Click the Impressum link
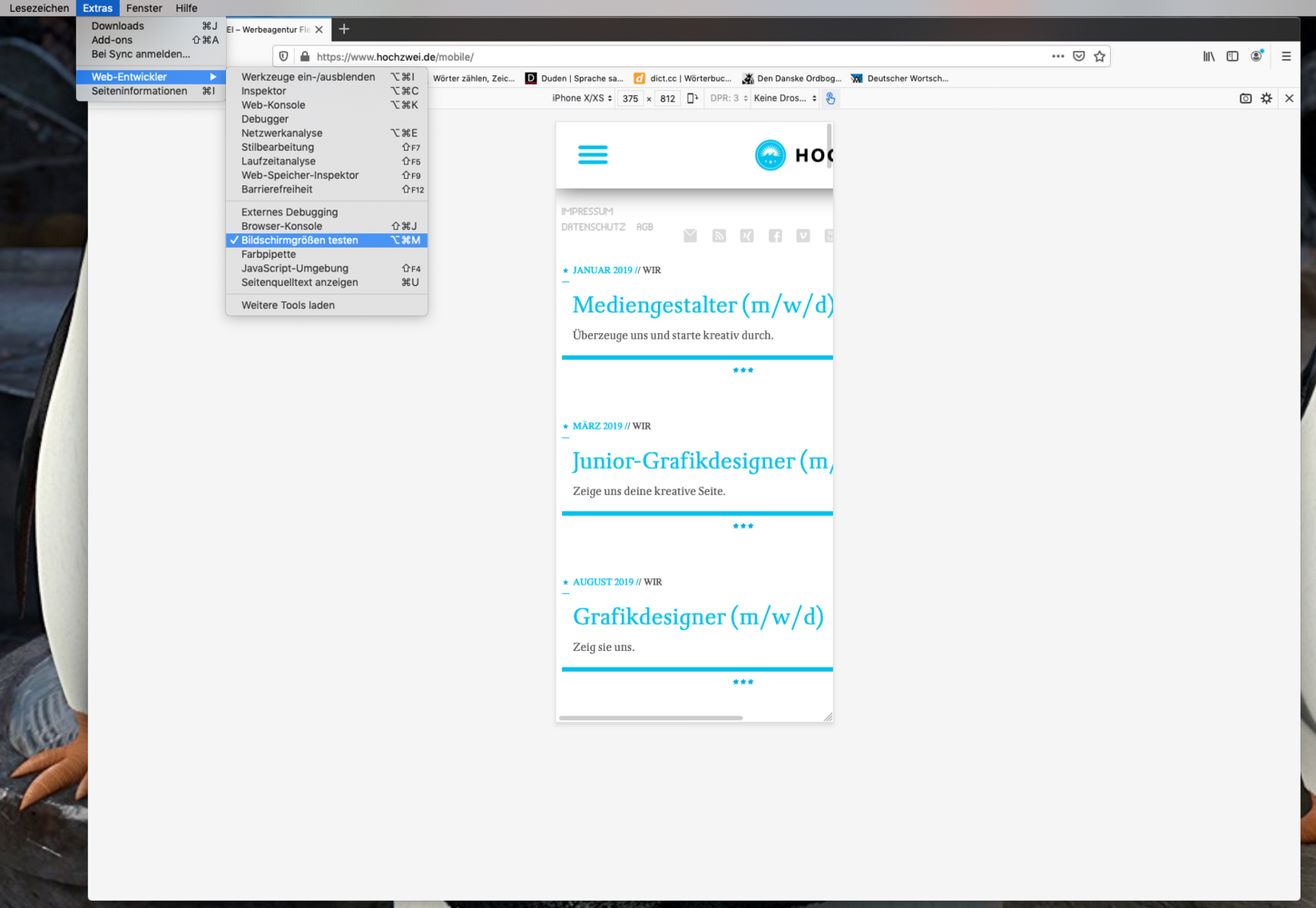Screen dimensions: 1316x908 click(586, 212)
